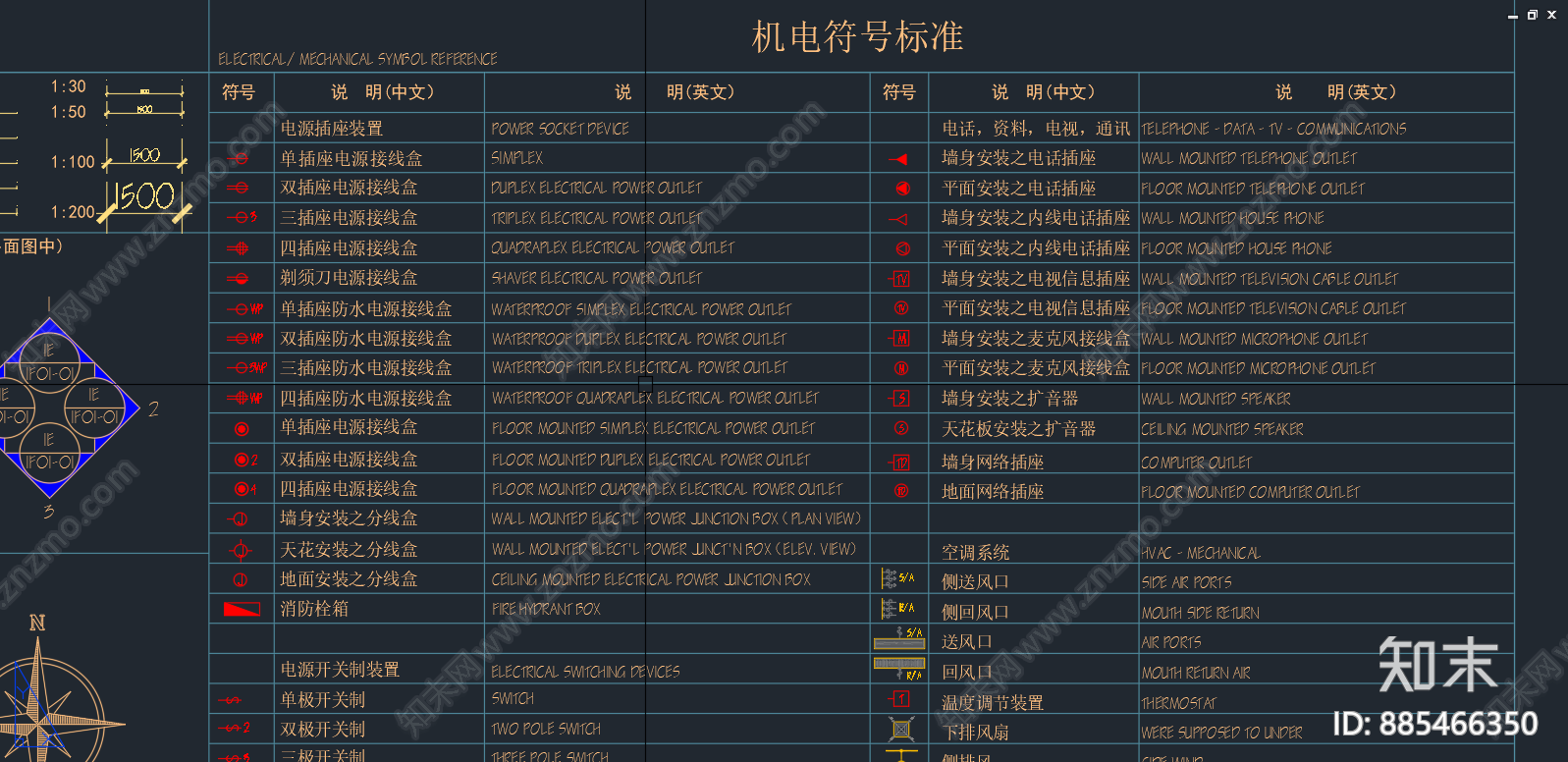This screenshot has width=1568, height=762.
Task: Click the 空调系统 section heading
Action: click(x=975, y=553)
